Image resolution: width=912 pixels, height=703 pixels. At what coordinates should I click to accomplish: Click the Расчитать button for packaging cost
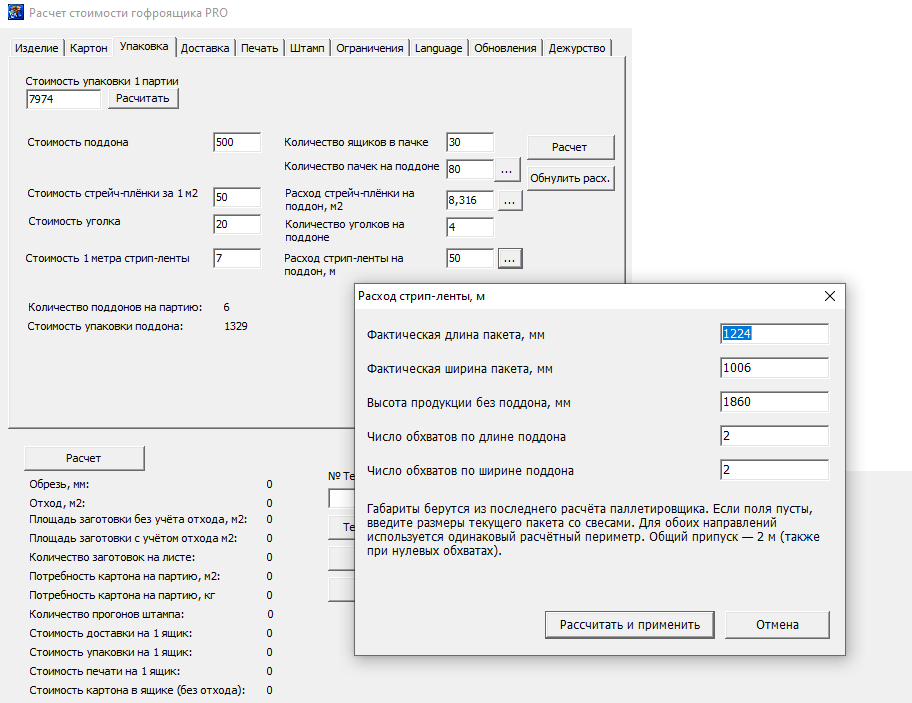[x=142, y=98]
